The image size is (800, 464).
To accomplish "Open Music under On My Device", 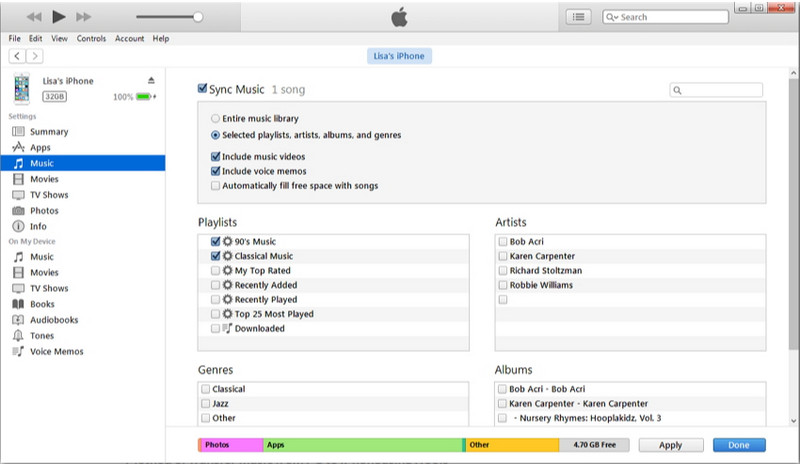I will coord(83,257).
